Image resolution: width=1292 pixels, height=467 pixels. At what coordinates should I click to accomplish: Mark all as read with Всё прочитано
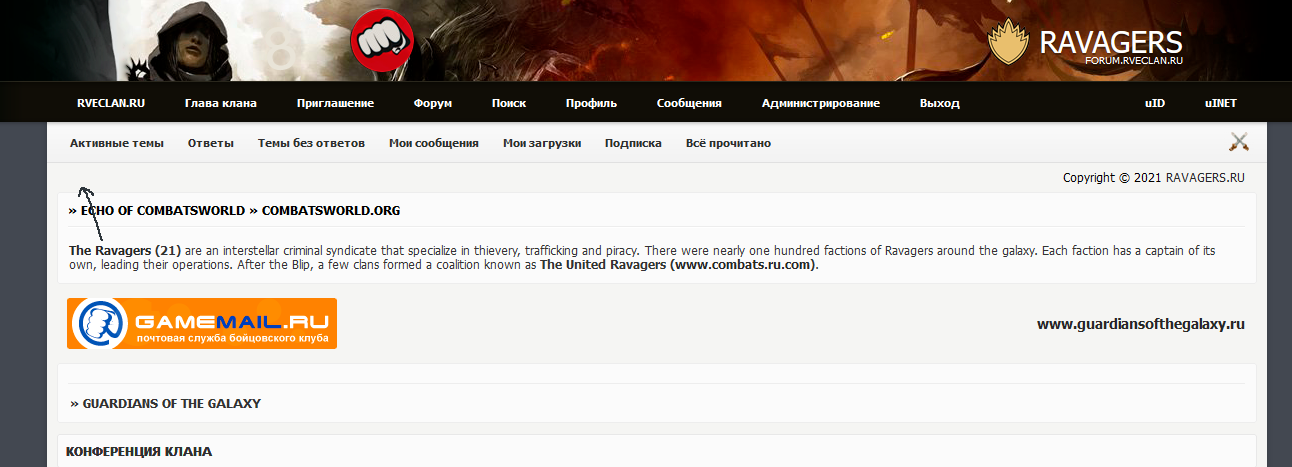click(x=728, y=143)
